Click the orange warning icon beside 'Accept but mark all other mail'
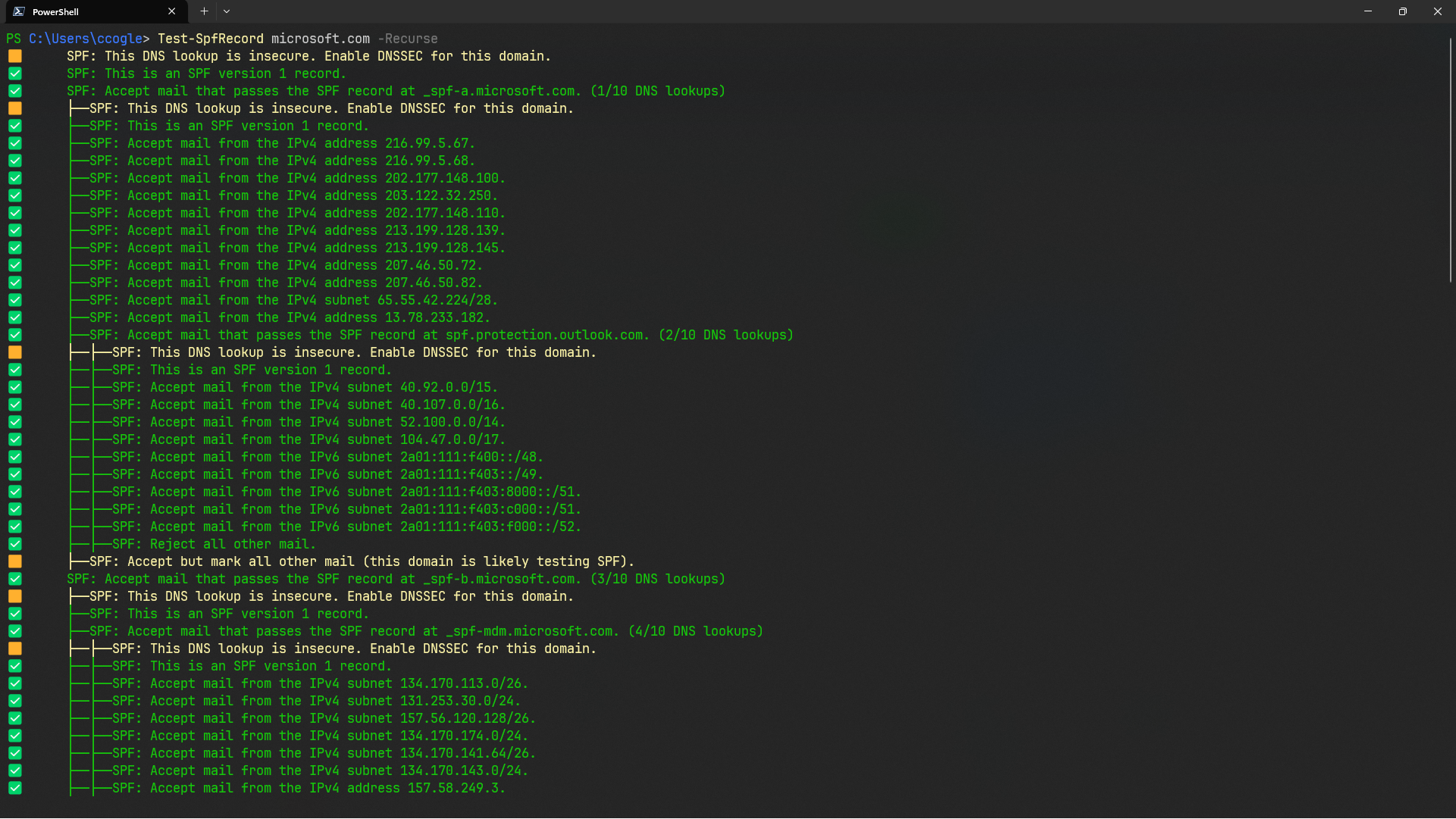This screenshot has height=819, width=1456. 15,561
